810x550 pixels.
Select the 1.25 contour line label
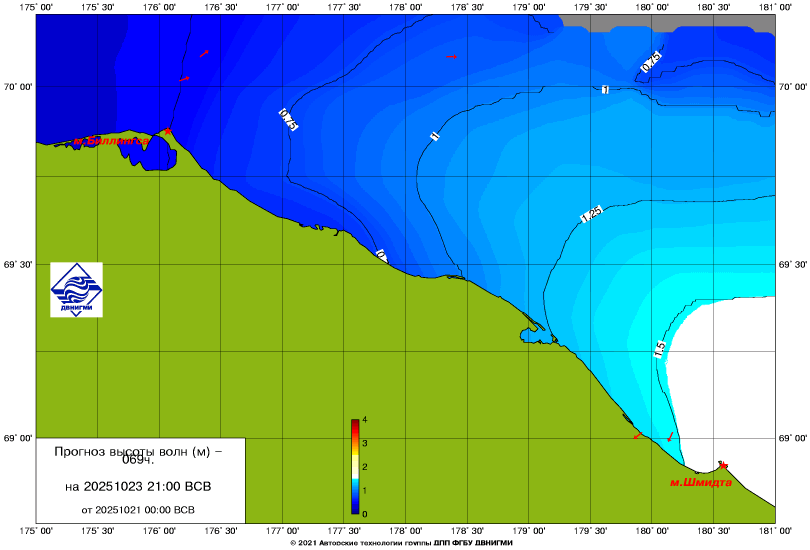pos(590,214)
